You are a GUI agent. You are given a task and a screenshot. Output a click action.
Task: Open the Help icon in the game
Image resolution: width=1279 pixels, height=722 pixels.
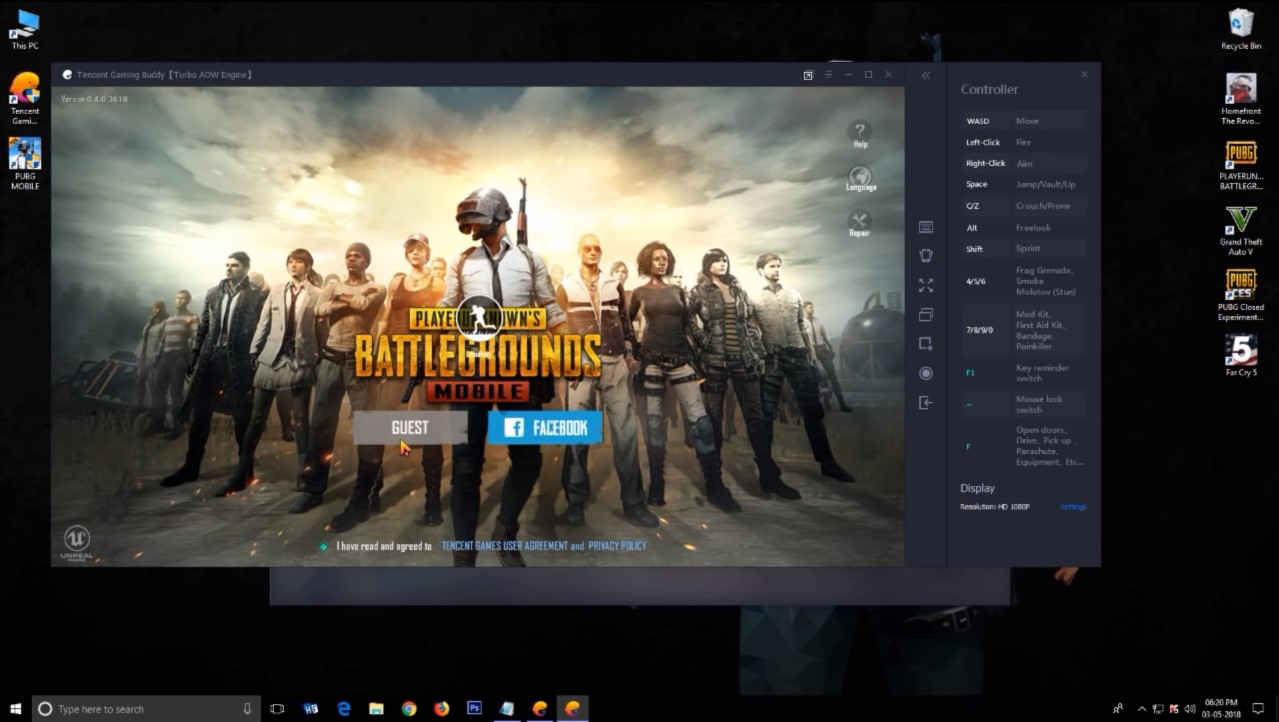pyautogui.click(x=860, y=134)
